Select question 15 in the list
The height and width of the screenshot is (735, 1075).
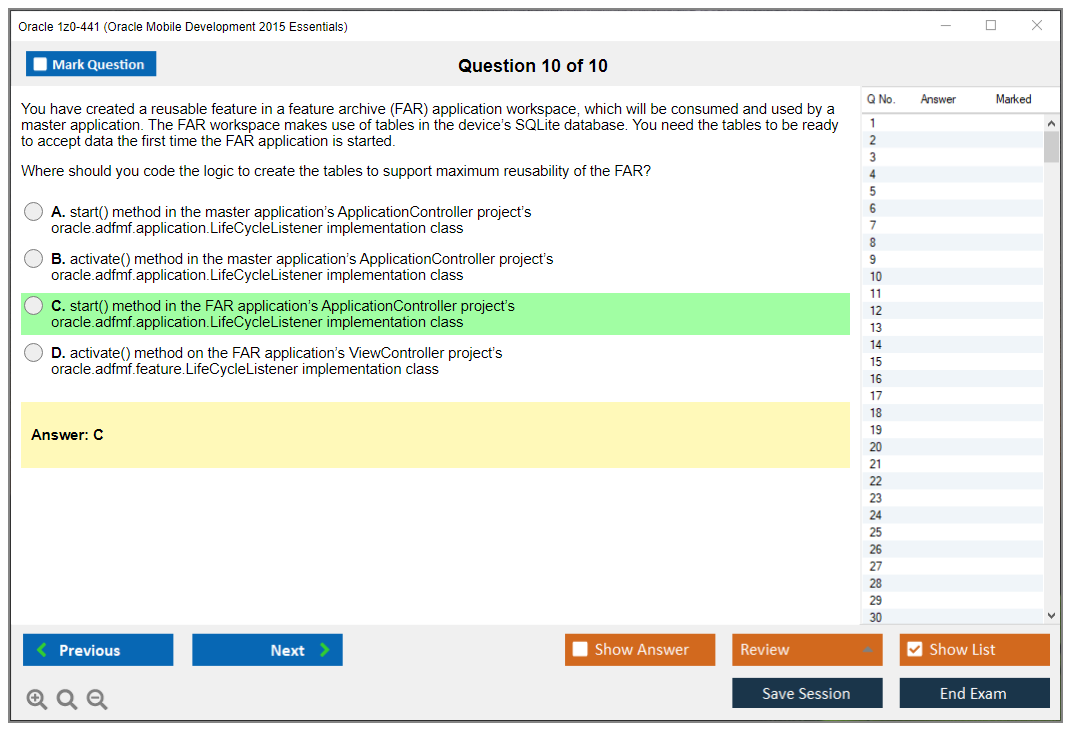[x=952, y=362]
